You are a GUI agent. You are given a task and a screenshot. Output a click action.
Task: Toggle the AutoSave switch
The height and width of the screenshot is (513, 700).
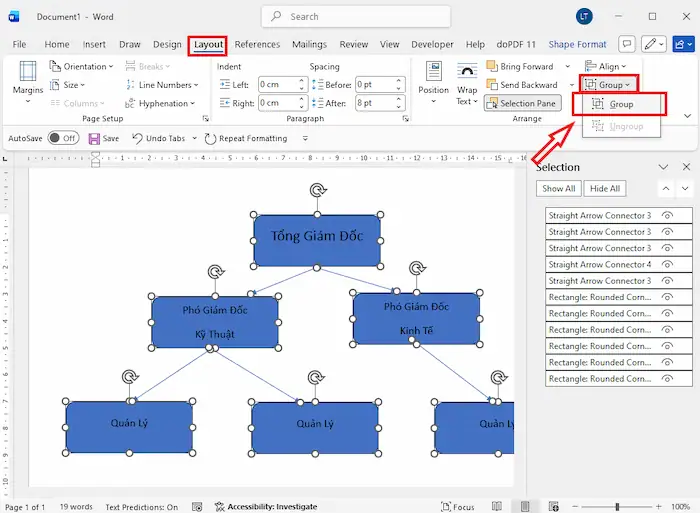[62, 139]
